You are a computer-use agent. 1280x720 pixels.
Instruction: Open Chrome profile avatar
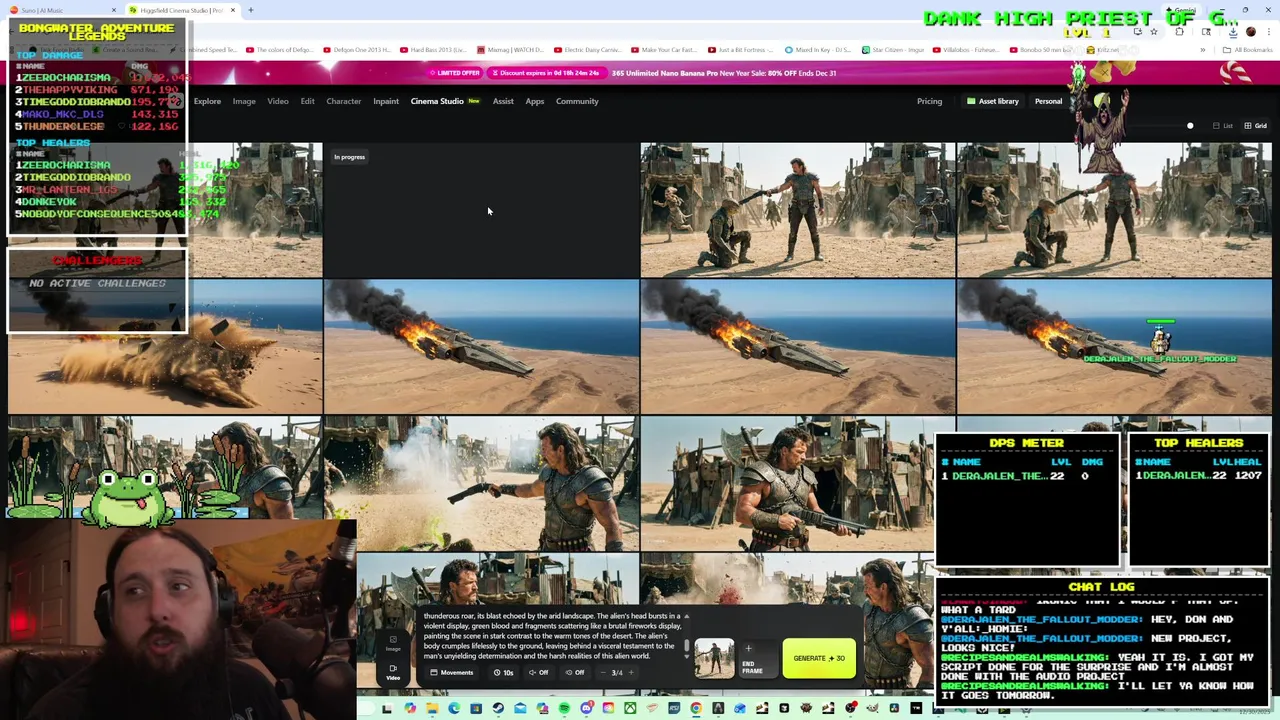[1251, 32]
